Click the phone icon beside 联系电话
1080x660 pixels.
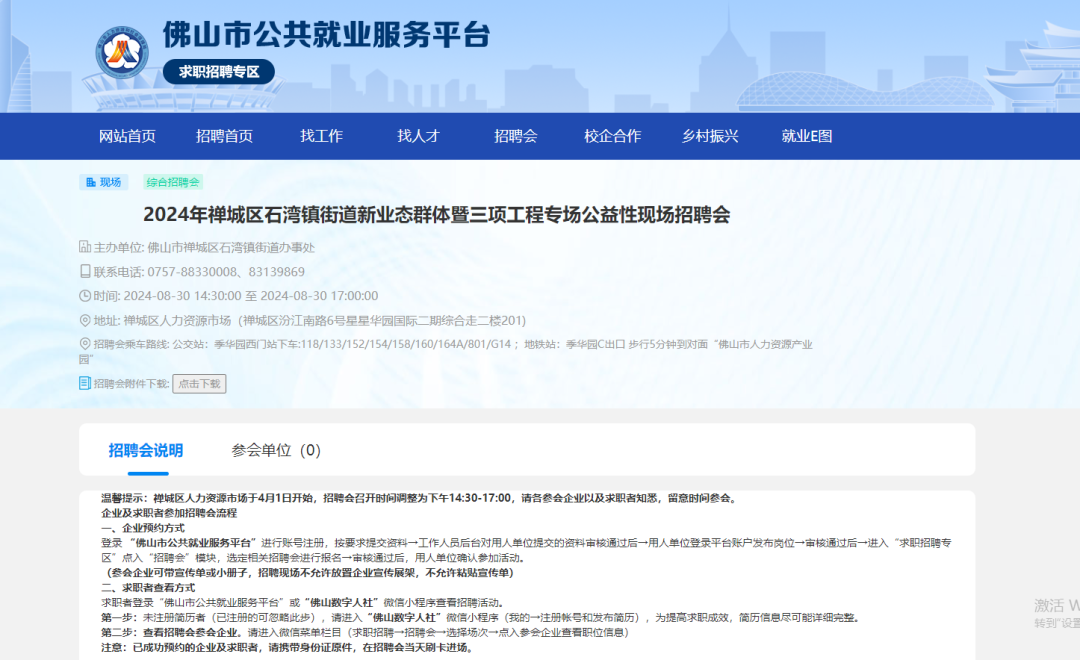pos(85,271)
